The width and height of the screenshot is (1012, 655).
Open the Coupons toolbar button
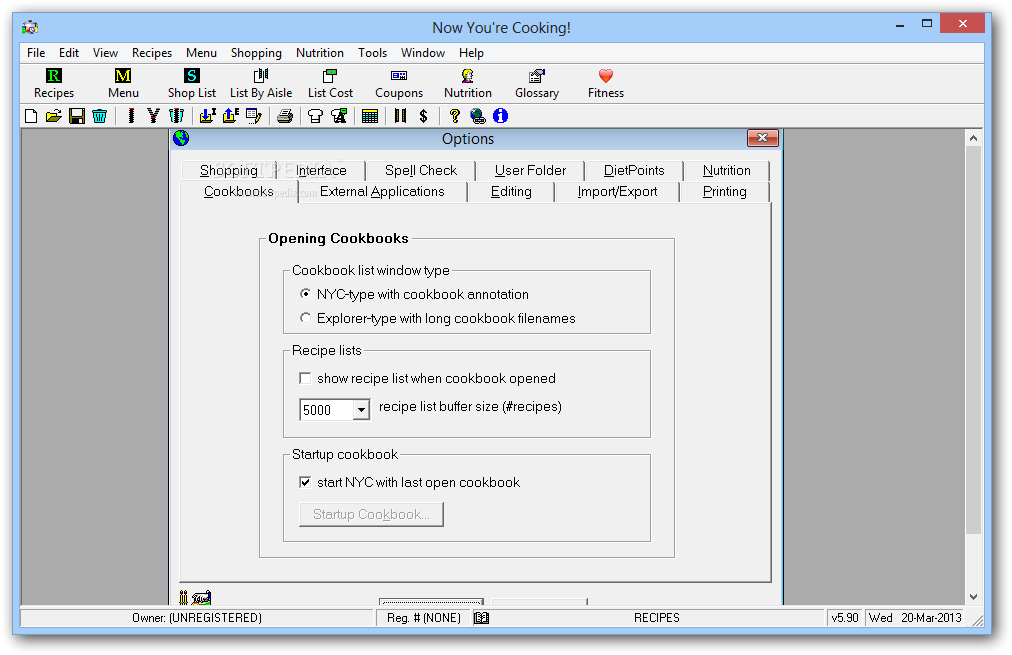399,84
